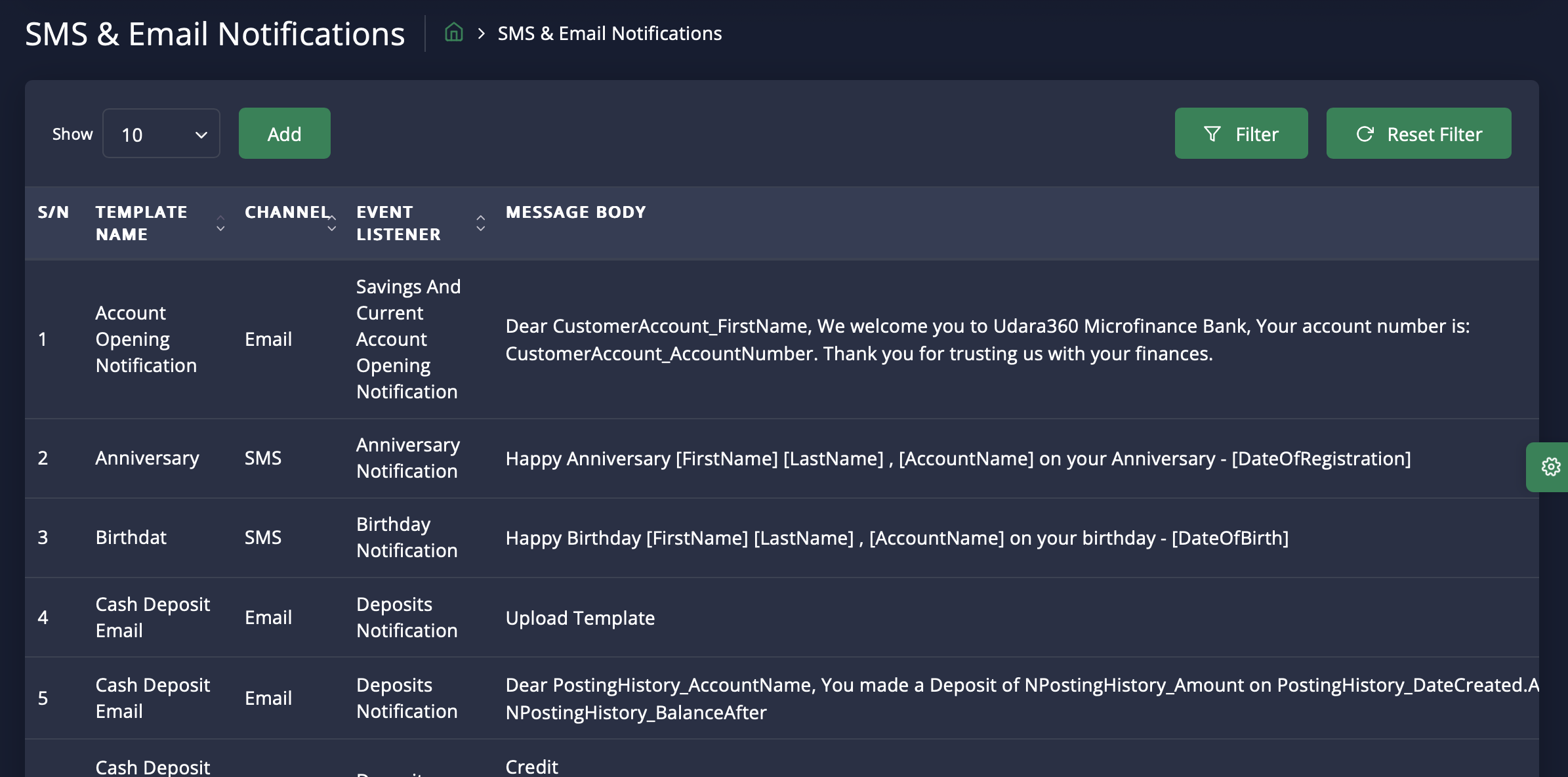Sort by Event Listener column arrows
The height and width of the screenshot is (777, 1568).
[x=480, y=224]
